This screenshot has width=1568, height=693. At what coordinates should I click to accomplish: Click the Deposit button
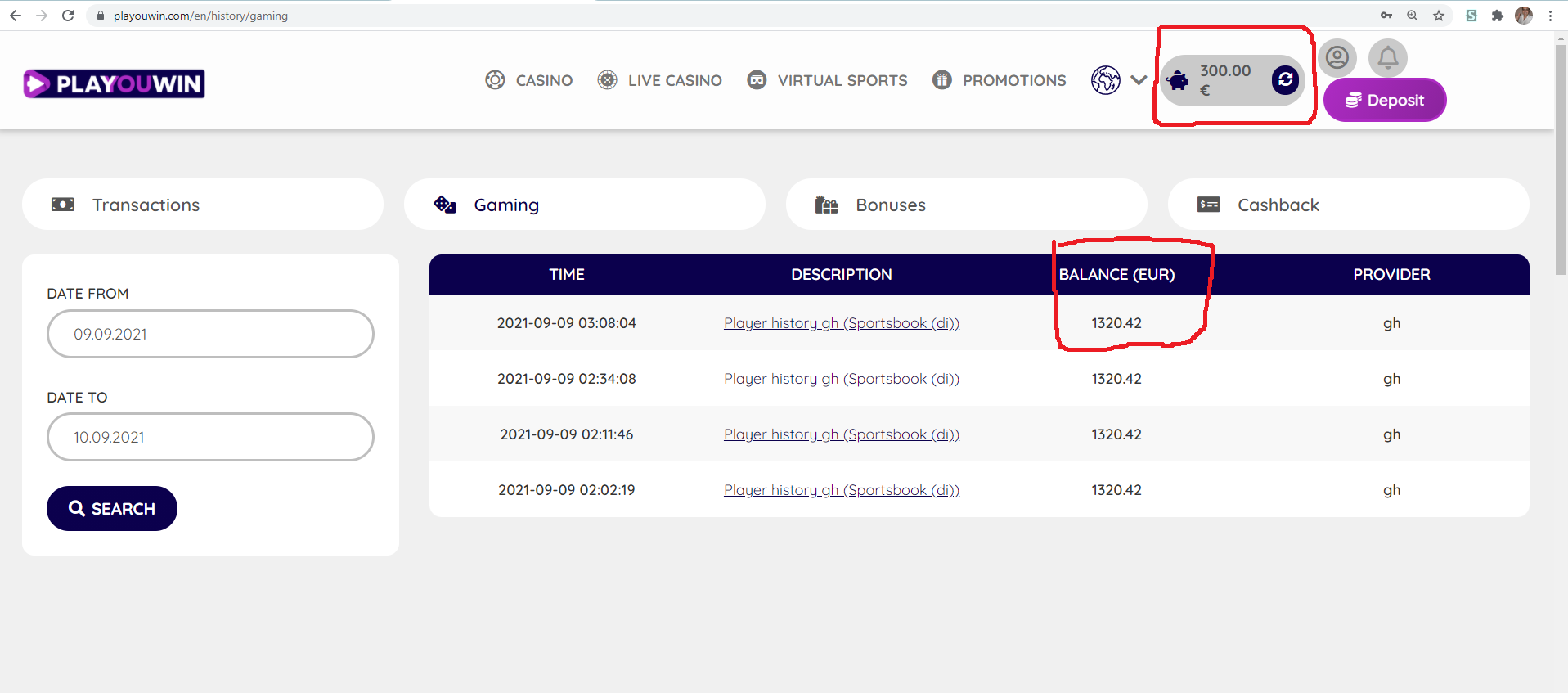pyautogui.click(x=1385, y=100)
